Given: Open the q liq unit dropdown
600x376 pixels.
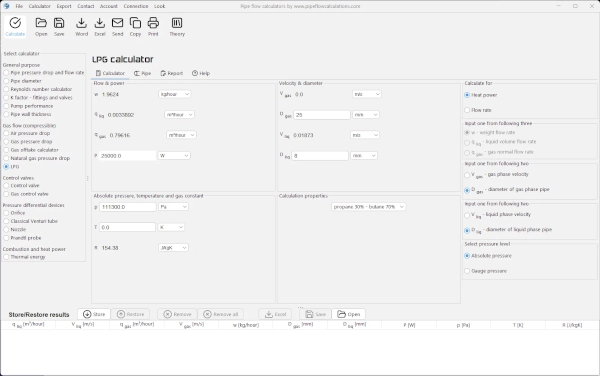Looking at the screenshot, I should tap(179, 115).
